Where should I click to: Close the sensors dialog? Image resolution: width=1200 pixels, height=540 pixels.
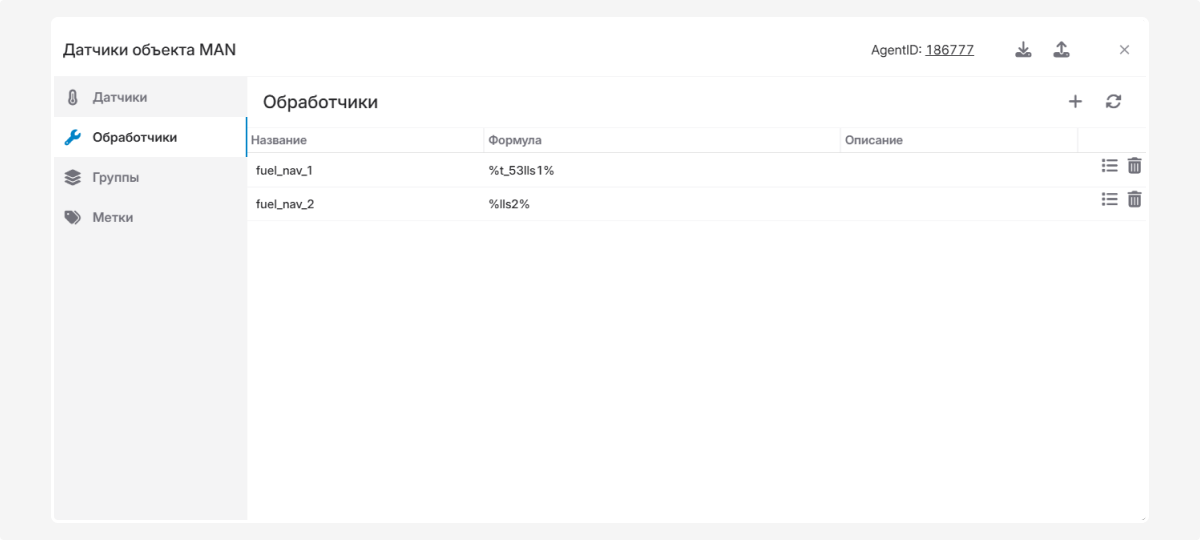(x=1124, y=50)
